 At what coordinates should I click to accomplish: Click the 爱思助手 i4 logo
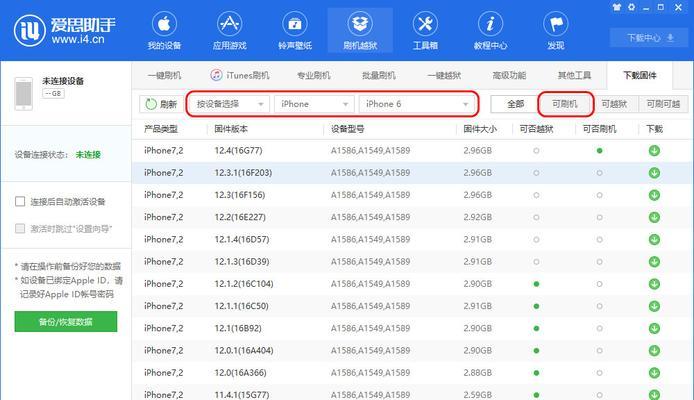coord(65,30)
